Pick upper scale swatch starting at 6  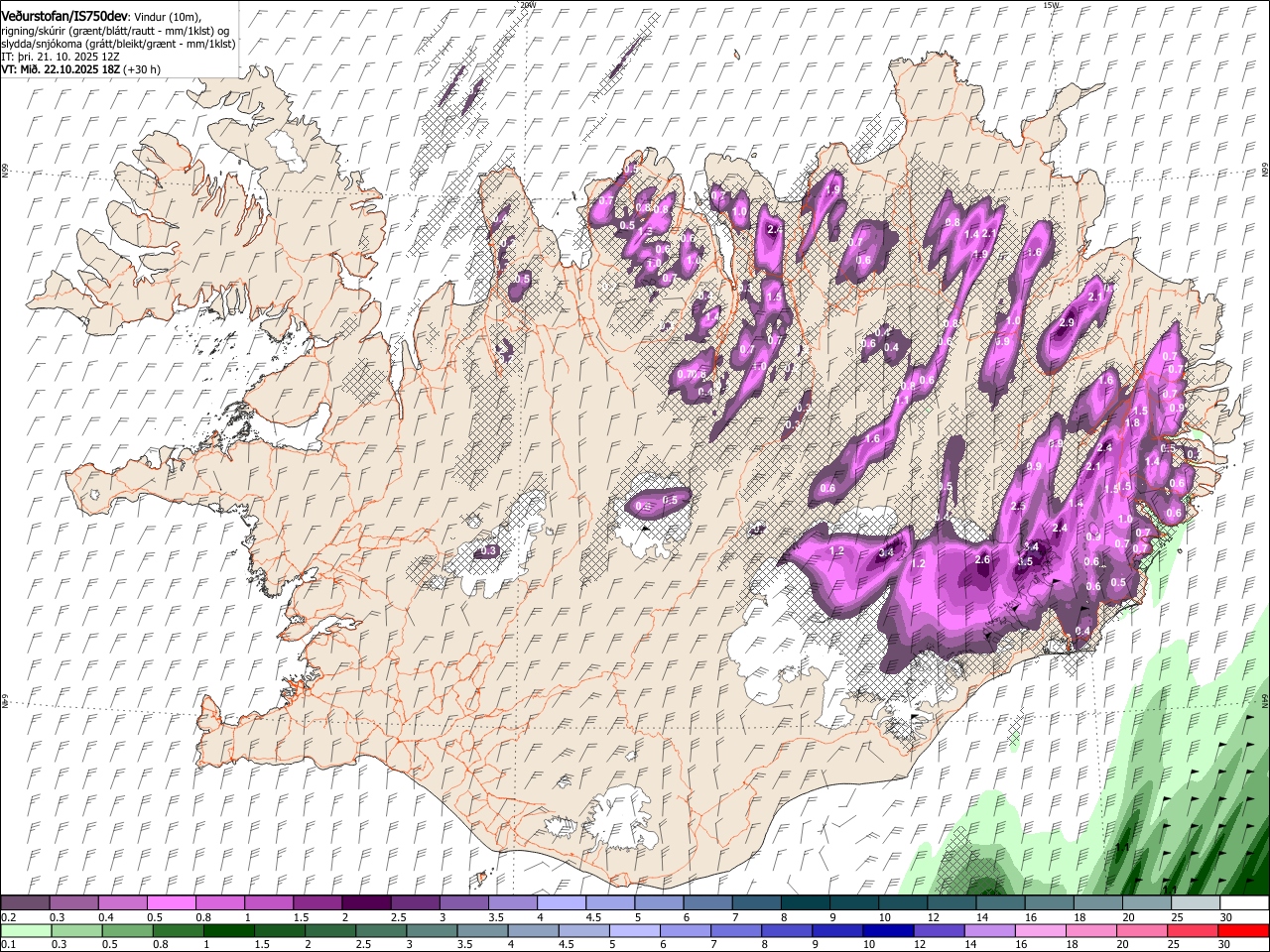(707, 903)
